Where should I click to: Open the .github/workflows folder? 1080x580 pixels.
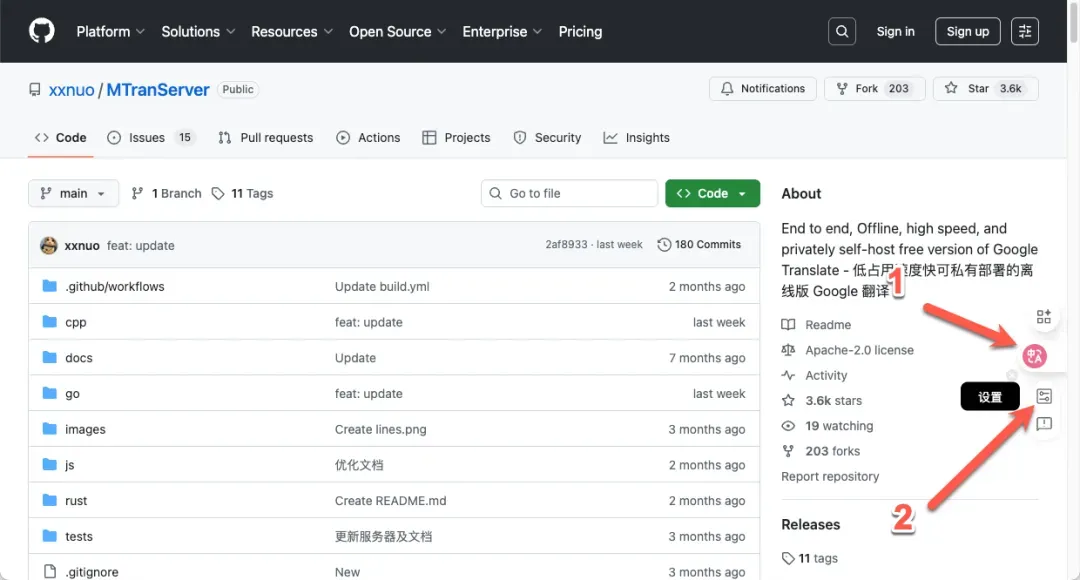[114, 287]
